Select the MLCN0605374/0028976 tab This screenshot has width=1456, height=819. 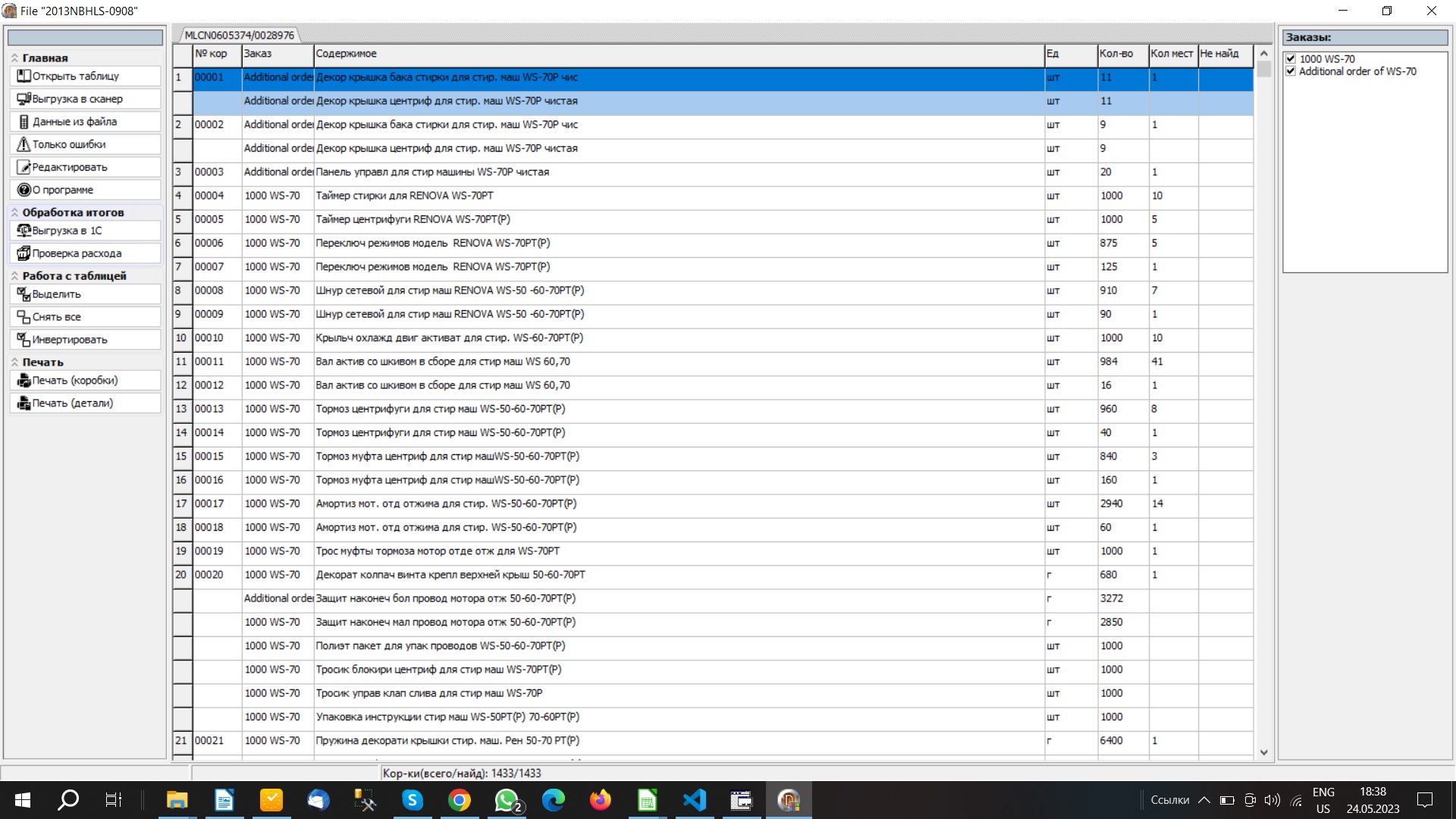(x=239, y=35)
